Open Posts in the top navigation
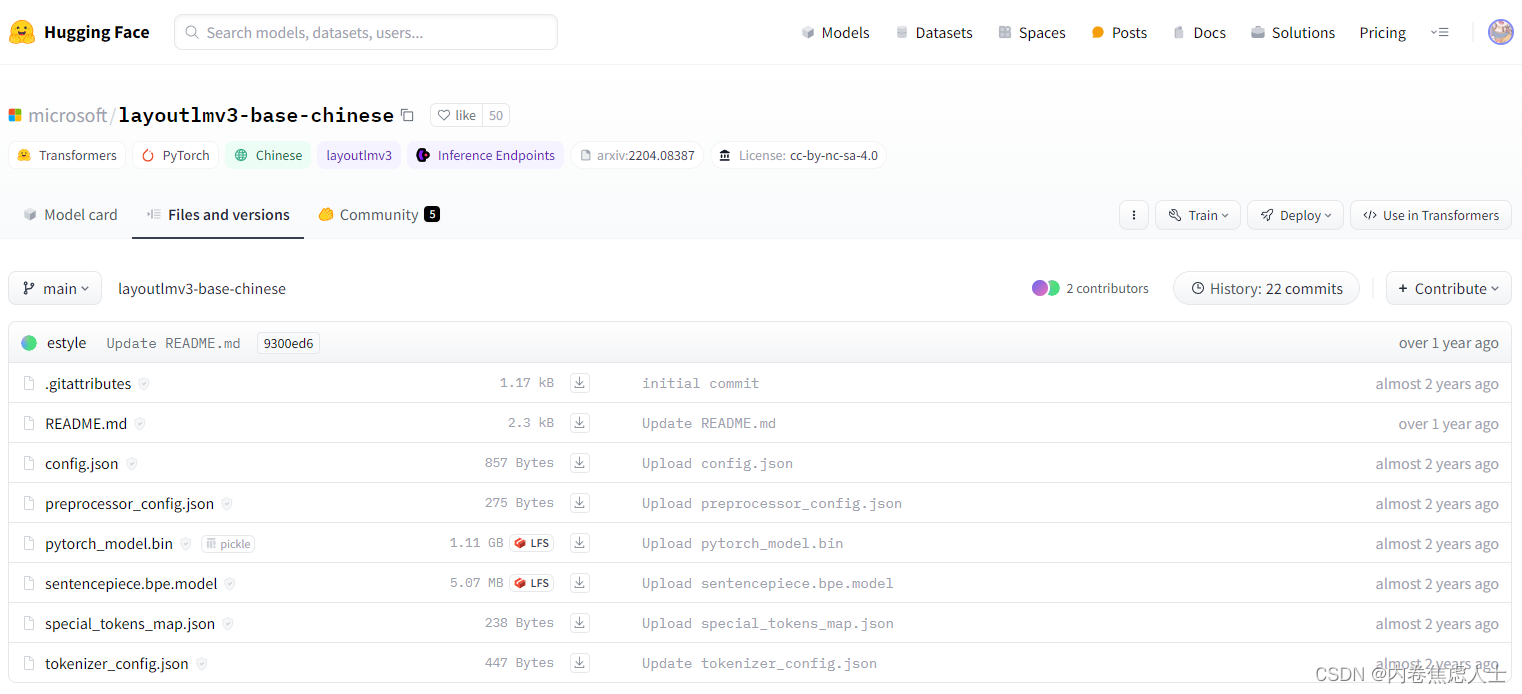Viewport: 1522px width, 694px height. click(1119, 33)
